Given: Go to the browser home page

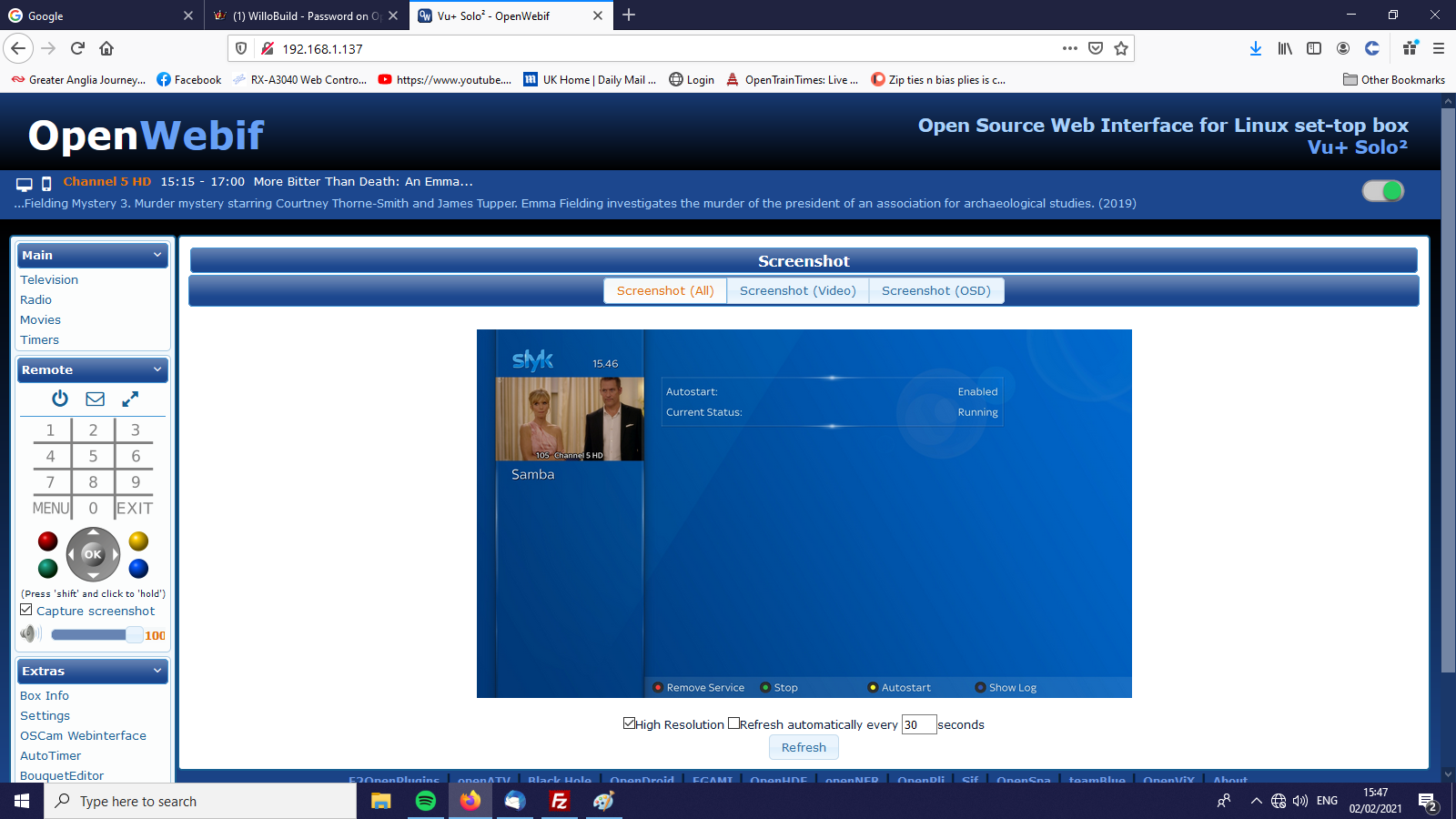Looking at the screenshot, I should coord(106,48).
